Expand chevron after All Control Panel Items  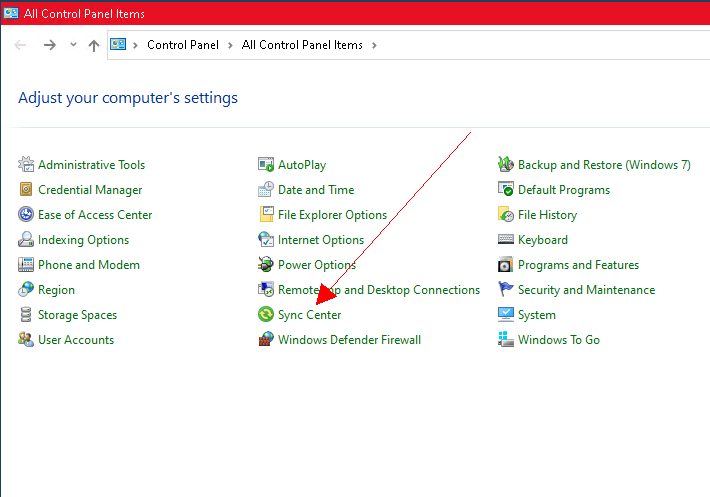click(x=375, y=45)
